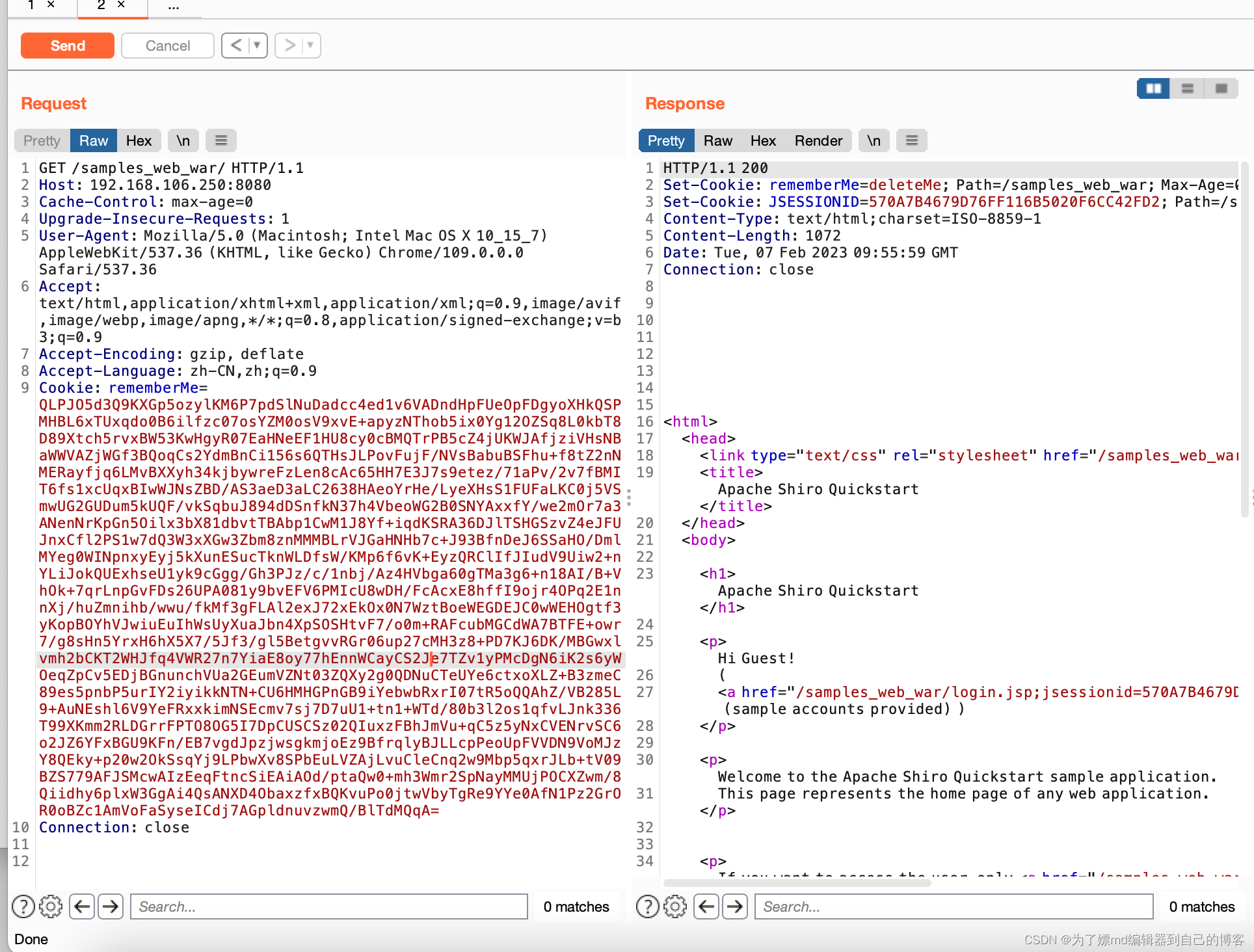Open the Response panel hamburger options menu
Screen dimensions: 1254x952
click(x=912, y=140)
